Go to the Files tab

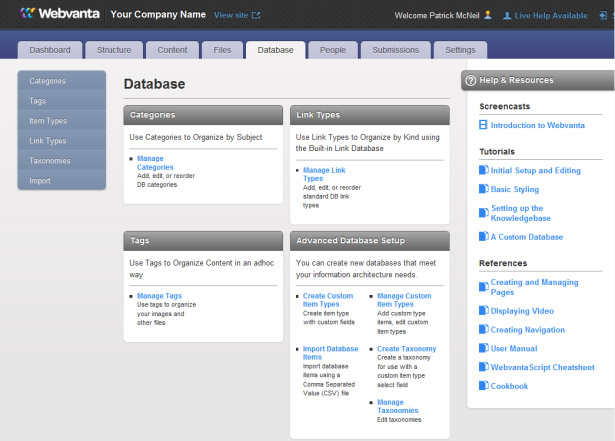222,50
